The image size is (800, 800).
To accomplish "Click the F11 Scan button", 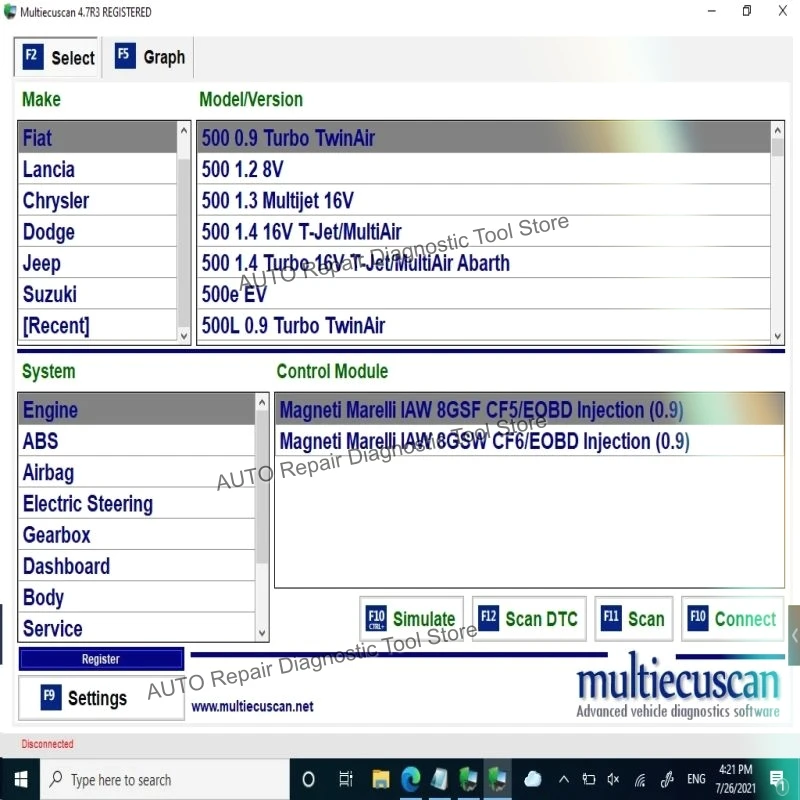I will (633, 618).
